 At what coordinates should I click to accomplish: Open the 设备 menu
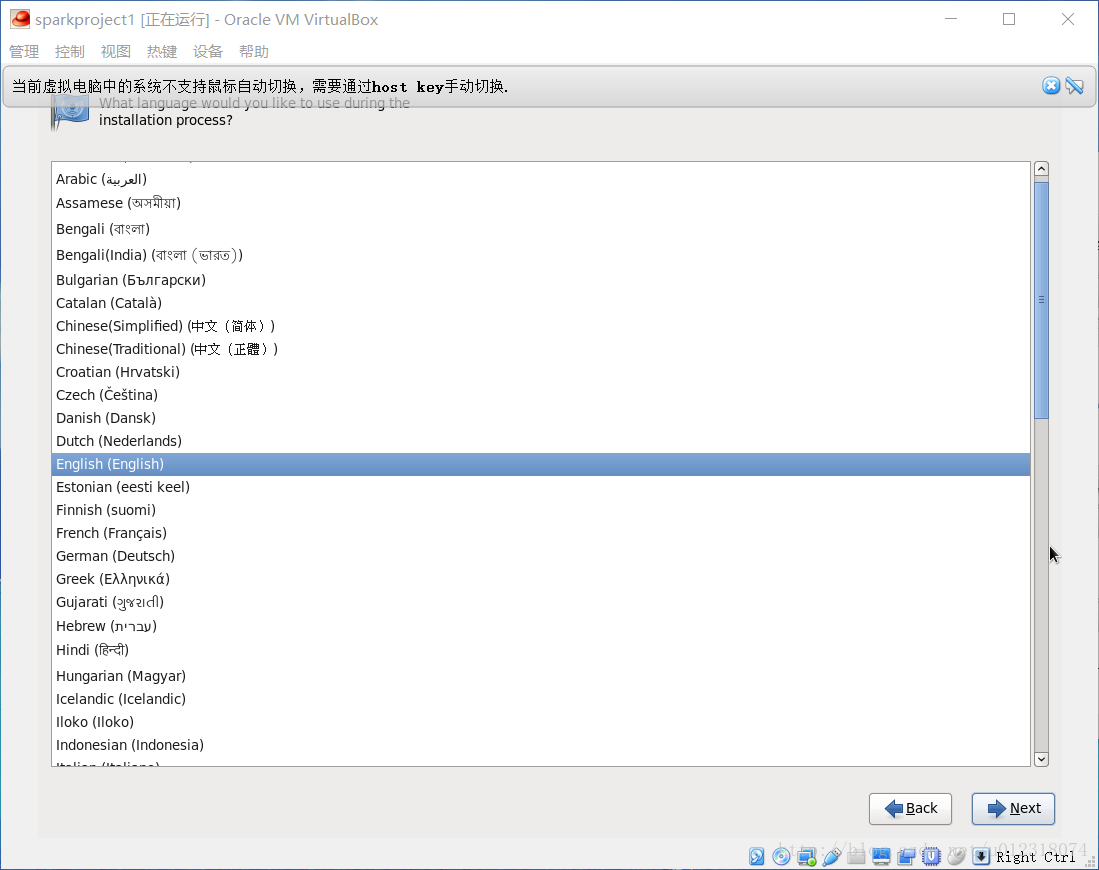pos(207,52)
